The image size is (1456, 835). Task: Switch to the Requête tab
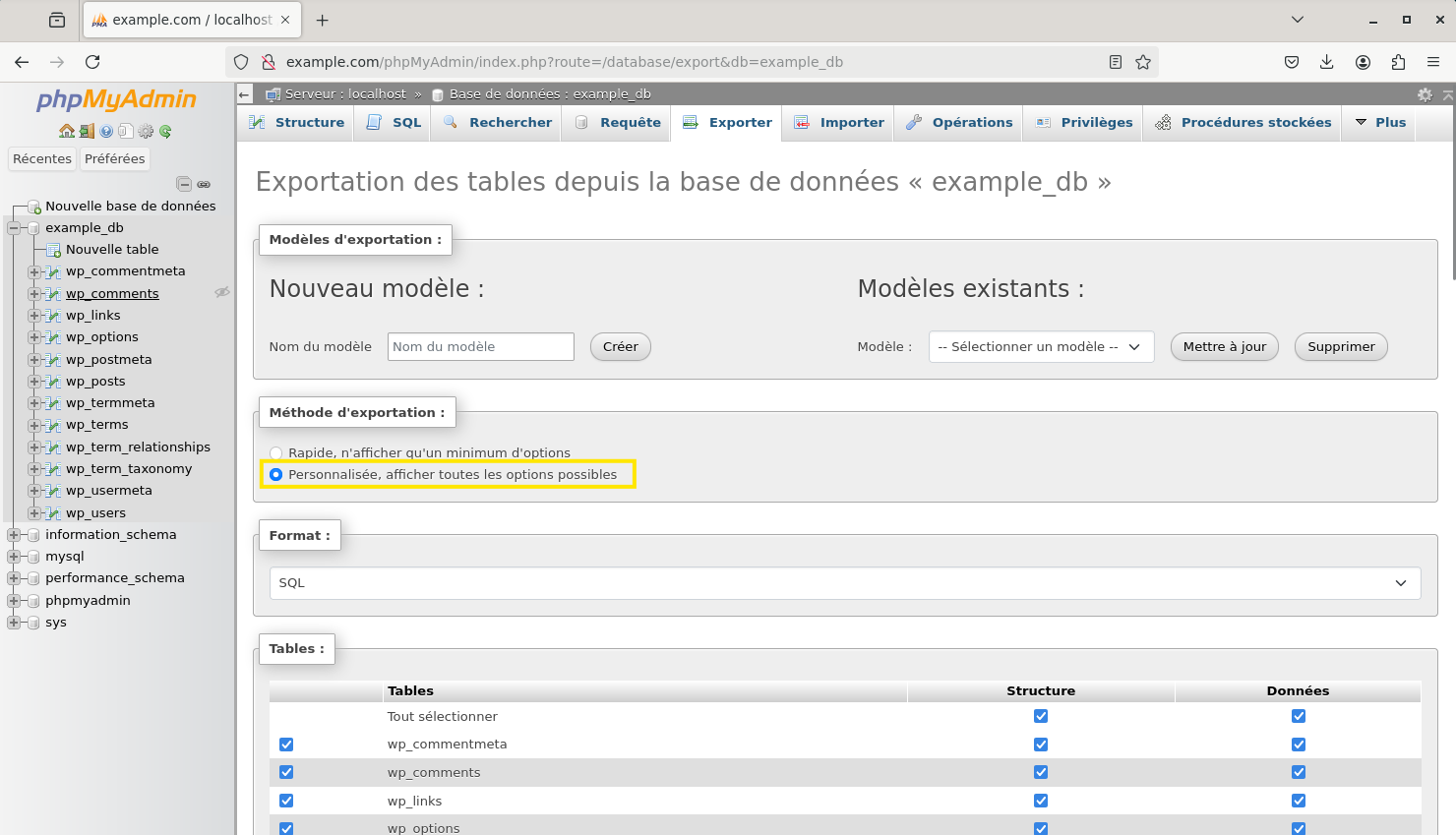[617, 123]
